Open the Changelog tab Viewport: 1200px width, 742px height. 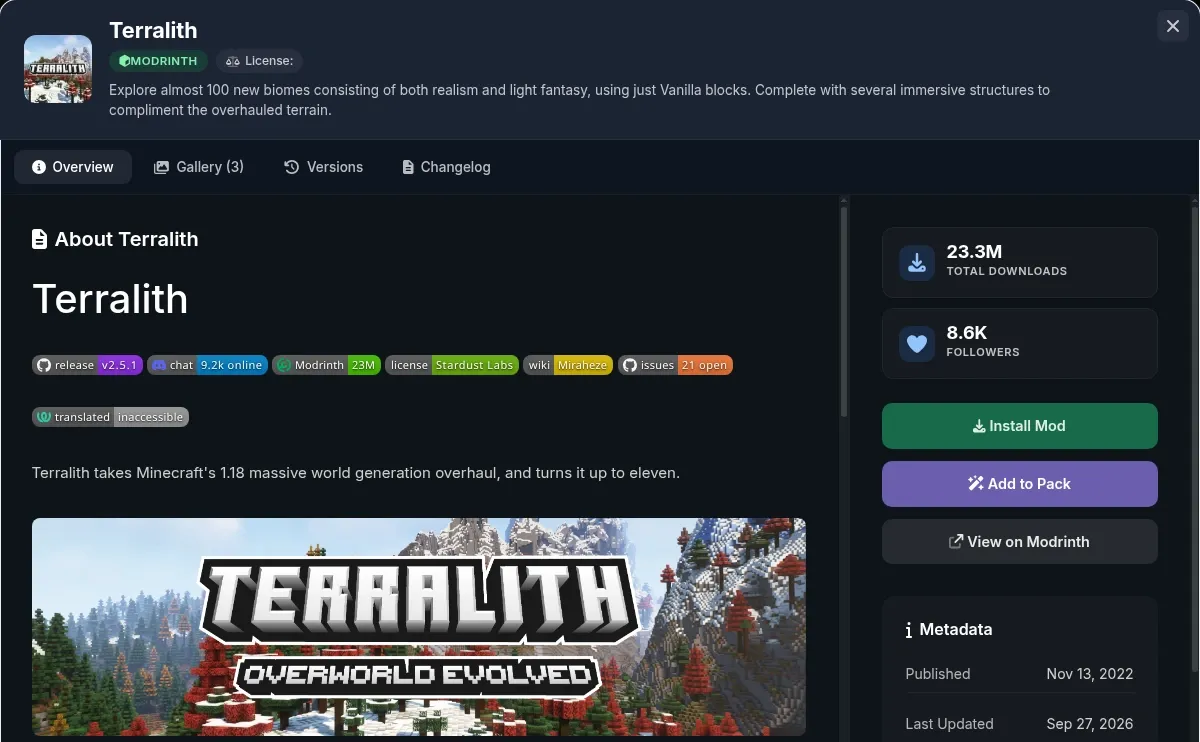(x=446, y=167)
